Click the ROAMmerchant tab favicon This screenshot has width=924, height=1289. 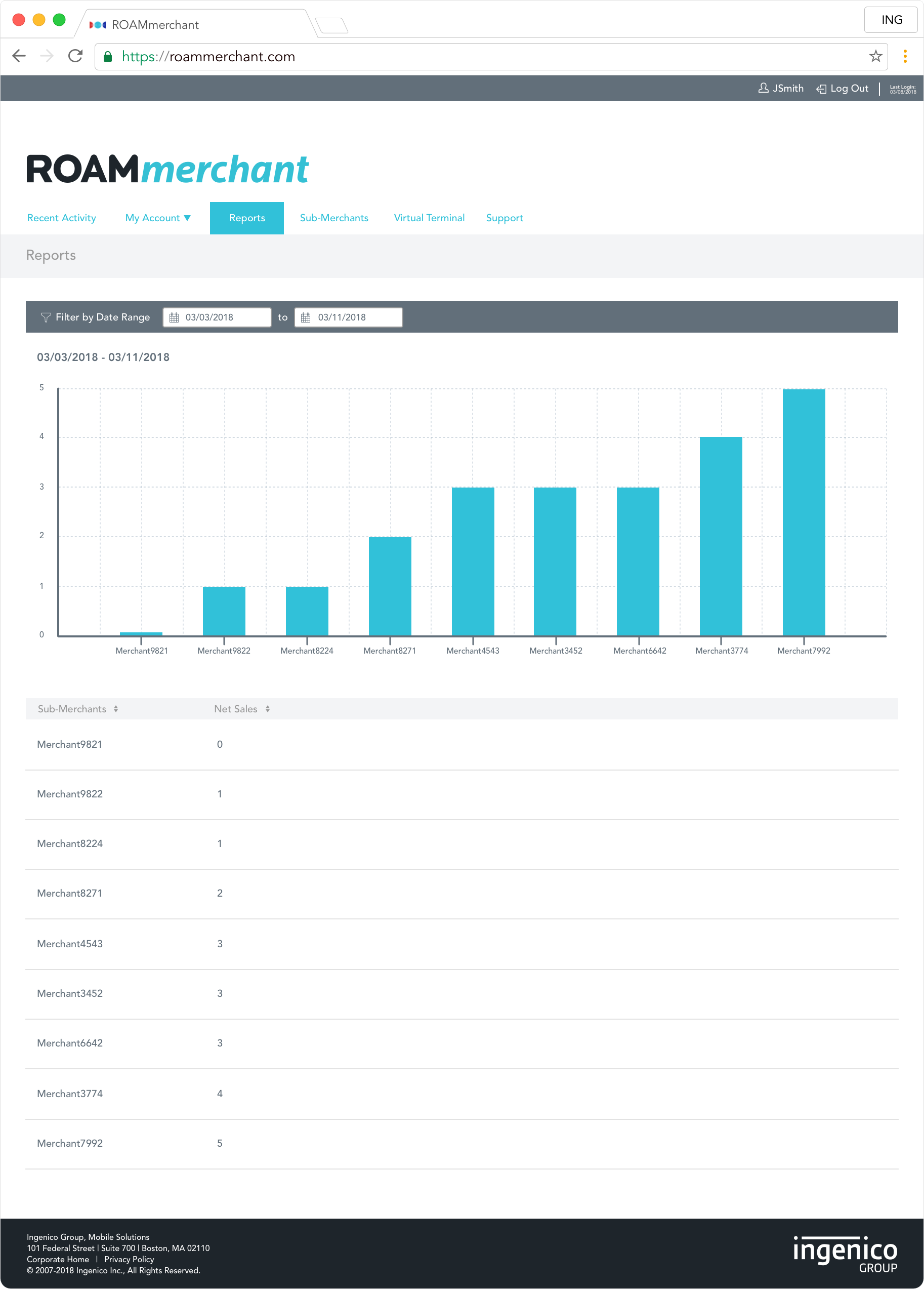98,24
